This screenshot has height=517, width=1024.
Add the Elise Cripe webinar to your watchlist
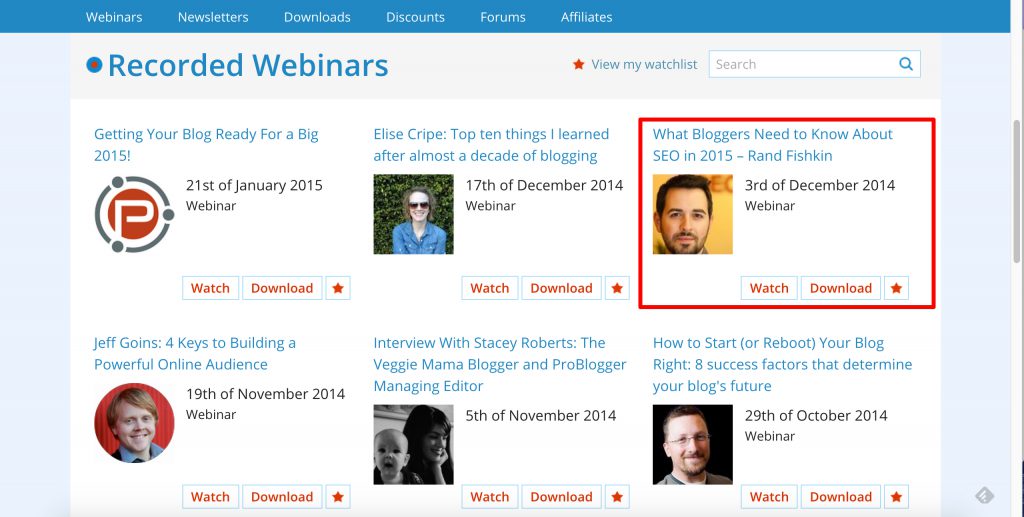point(617,288)
